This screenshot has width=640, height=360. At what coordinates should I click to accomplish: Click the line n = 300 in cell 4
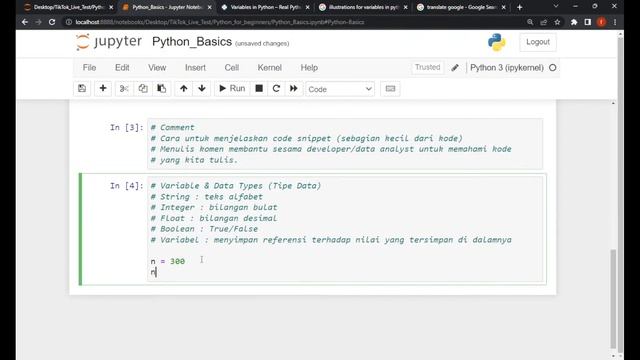click(168, 261)
